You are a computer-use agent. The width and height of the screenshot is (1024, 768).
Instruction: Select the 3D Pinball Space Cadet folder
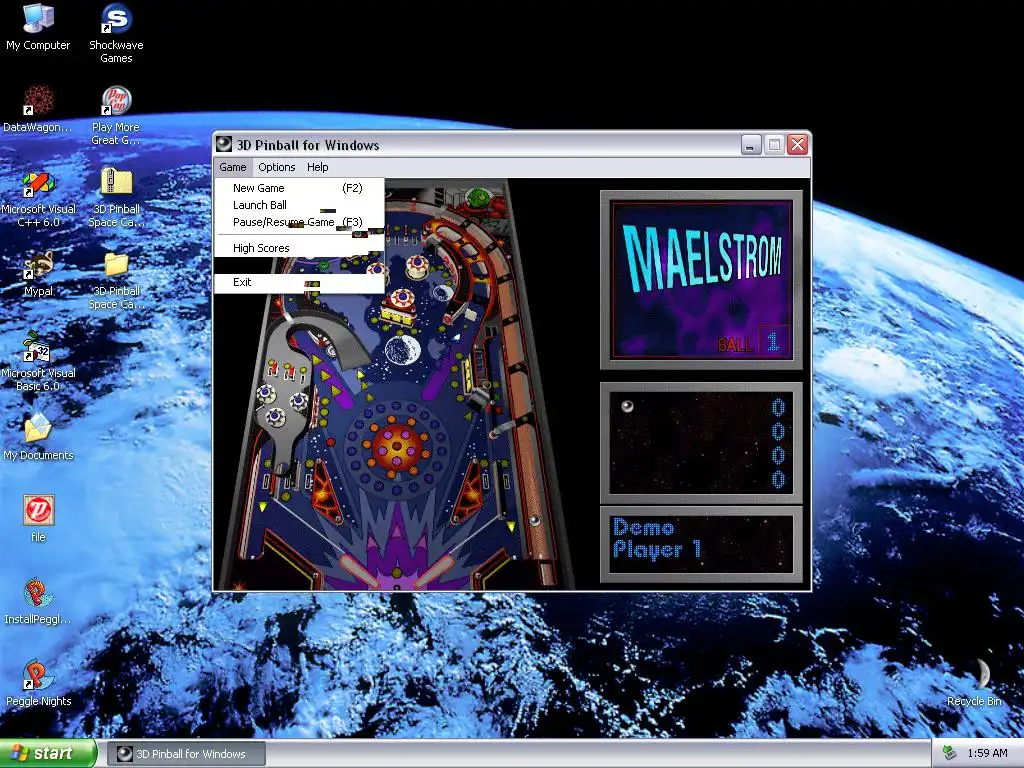pos(116,280)
